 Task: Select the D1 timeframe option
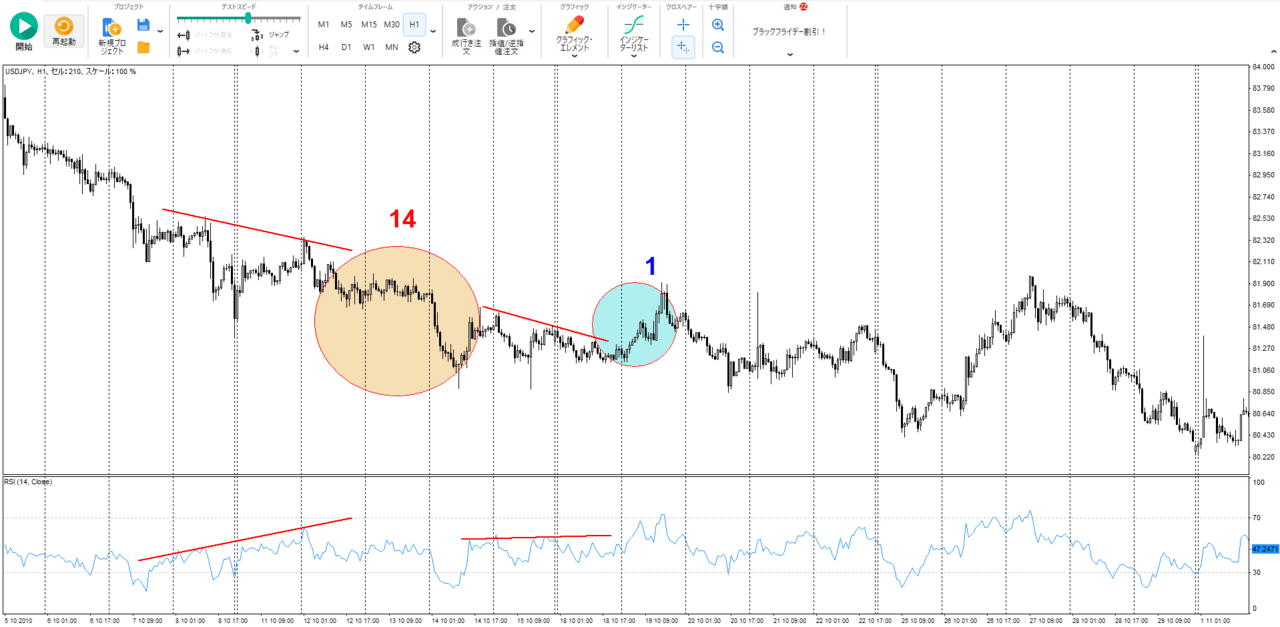tap(346, 47)
